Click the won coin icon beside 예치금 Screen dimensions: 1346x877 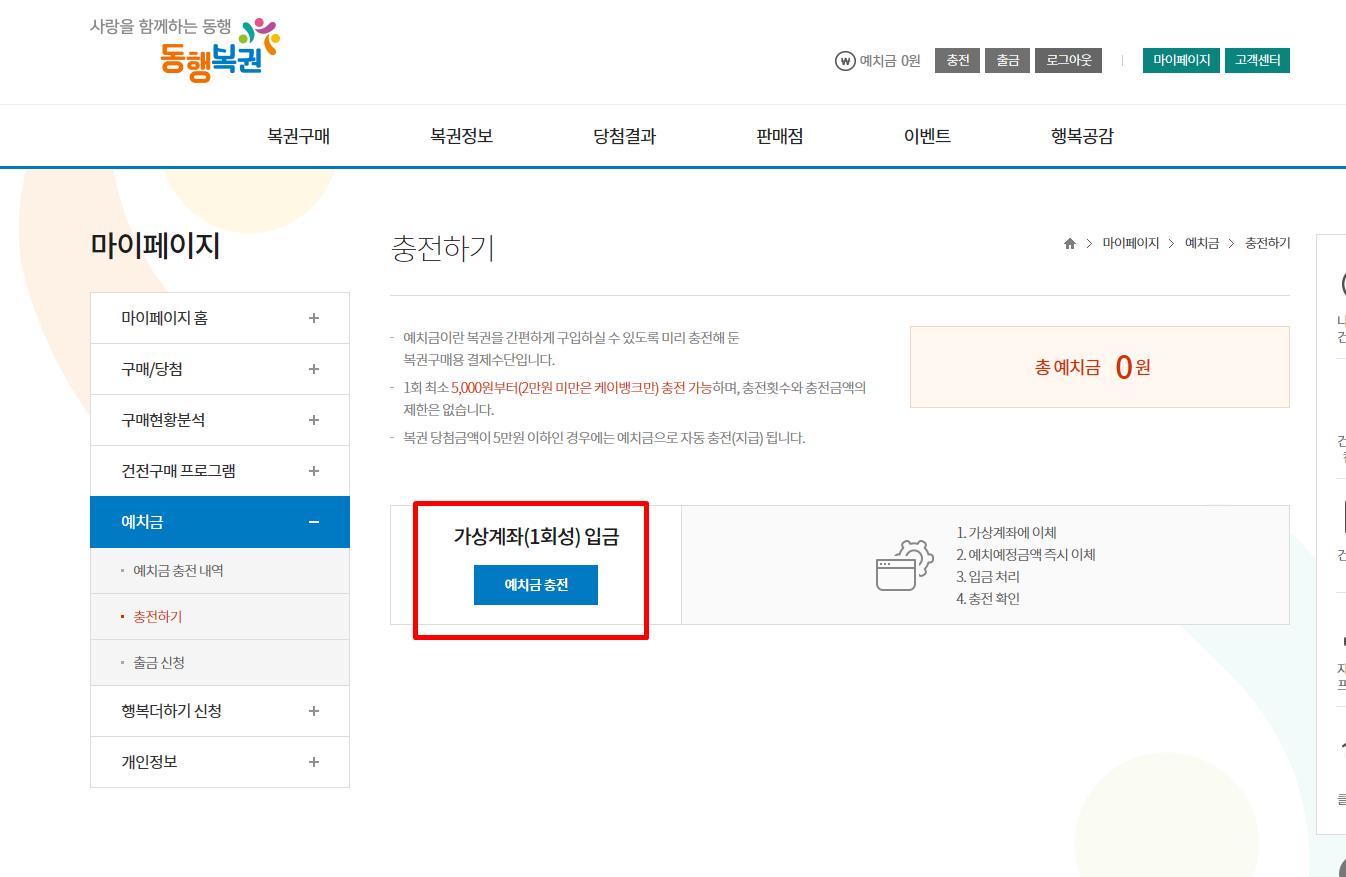(845, 61)
